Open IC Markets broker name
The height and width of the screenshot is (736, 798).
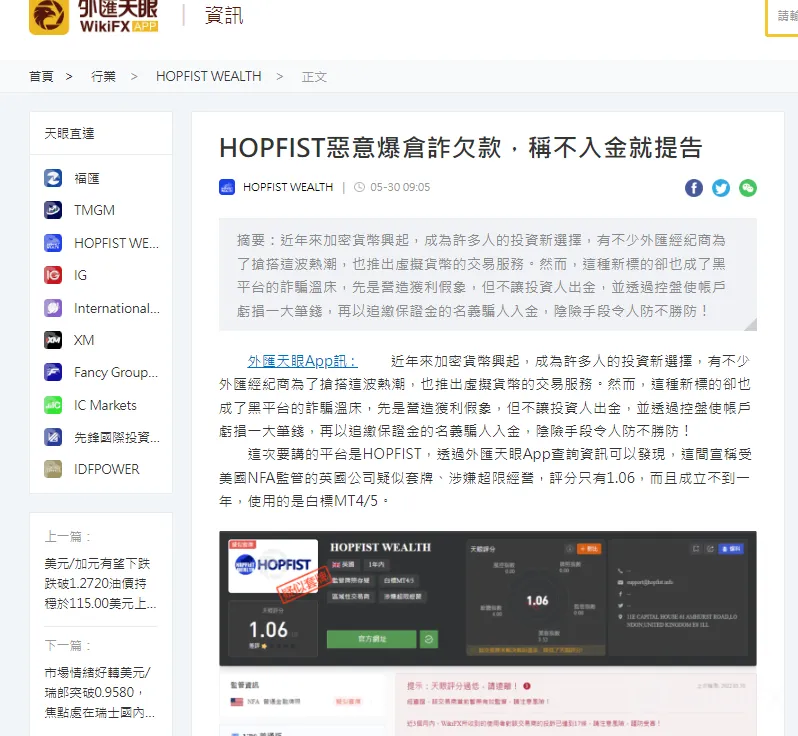tap(105, 405)
